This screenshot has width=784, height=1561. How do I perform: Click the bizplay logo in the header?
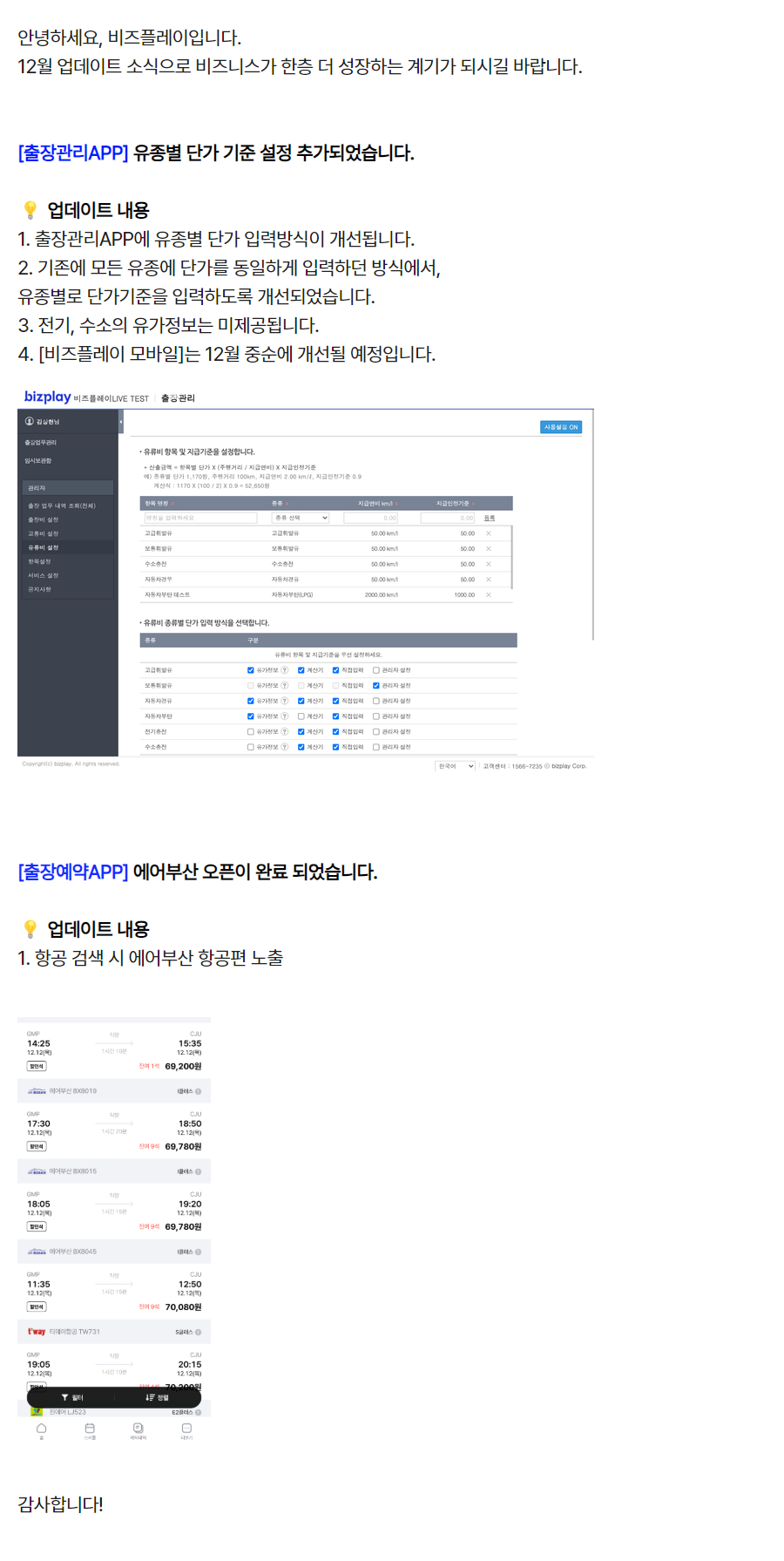click(48, 397)
